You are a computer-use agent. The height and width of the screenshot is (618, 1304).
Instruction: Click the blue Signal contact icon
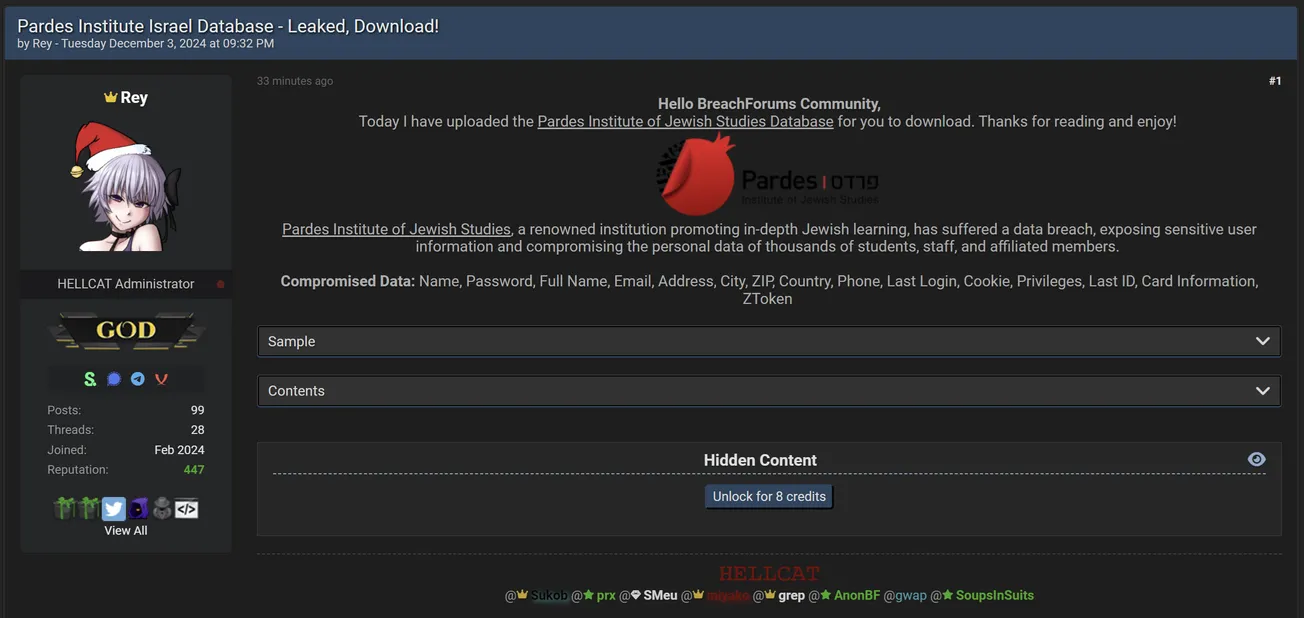pyautogui.click(x=114, y=379)
